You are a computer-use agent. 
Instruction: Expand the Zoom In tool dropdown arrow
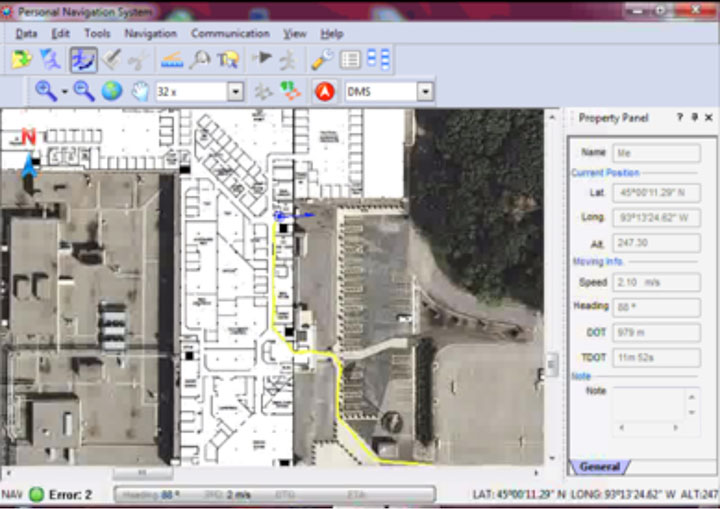pos(65,91)
